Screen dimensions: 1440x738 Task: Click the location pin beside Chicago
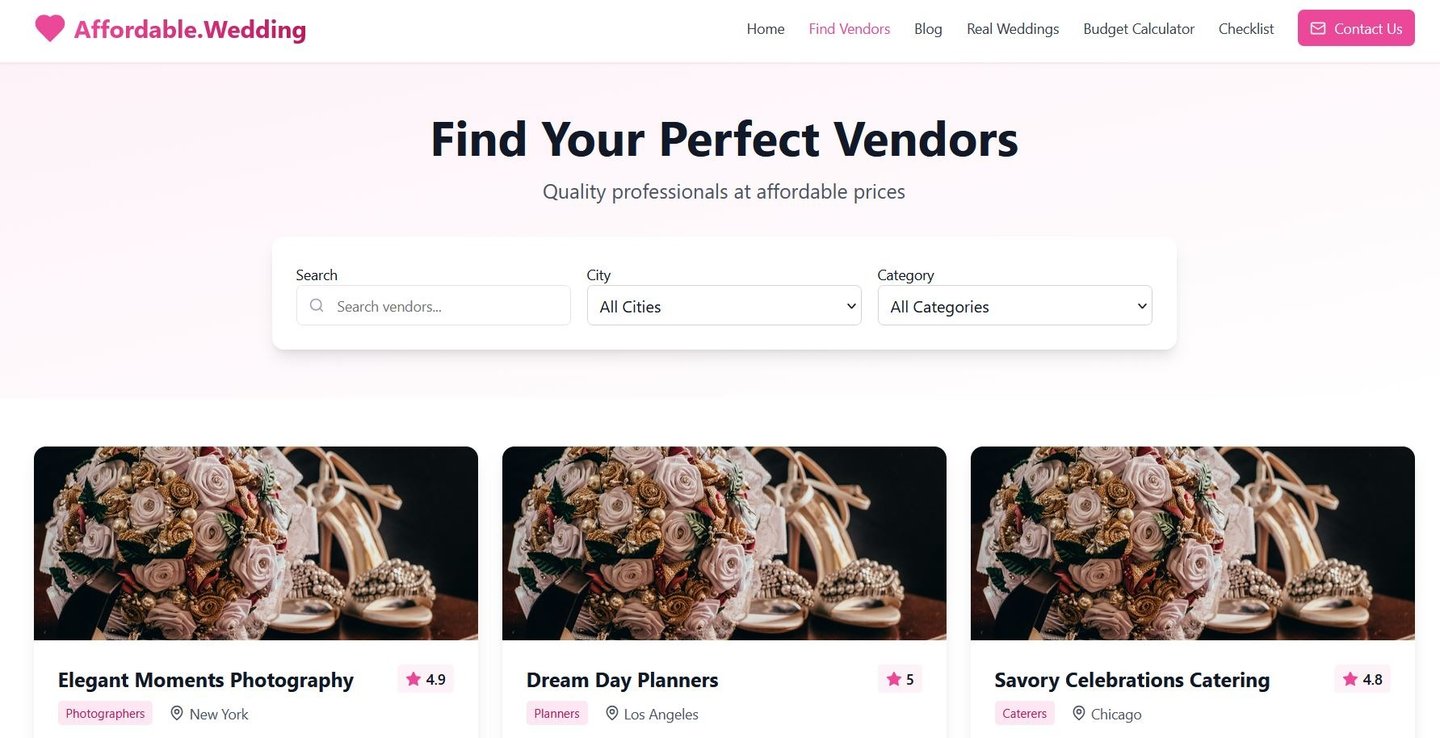[1079, 713]
